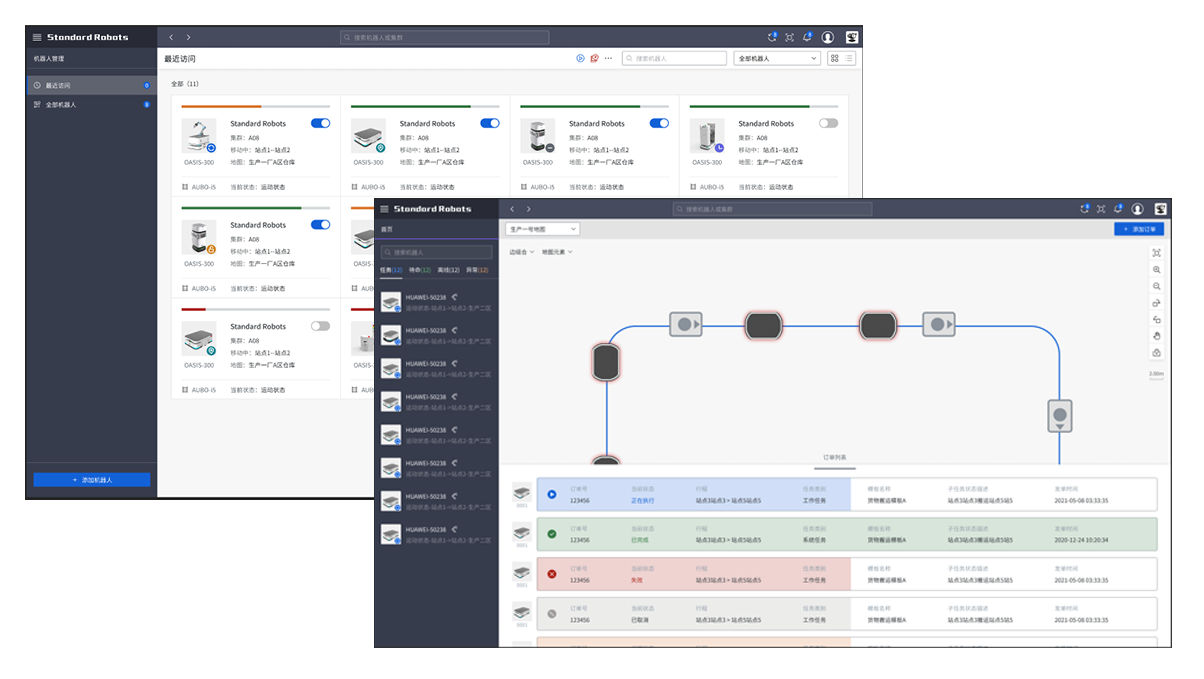
Task: Toggle switch on first card of second row
Action: point(320,225)
